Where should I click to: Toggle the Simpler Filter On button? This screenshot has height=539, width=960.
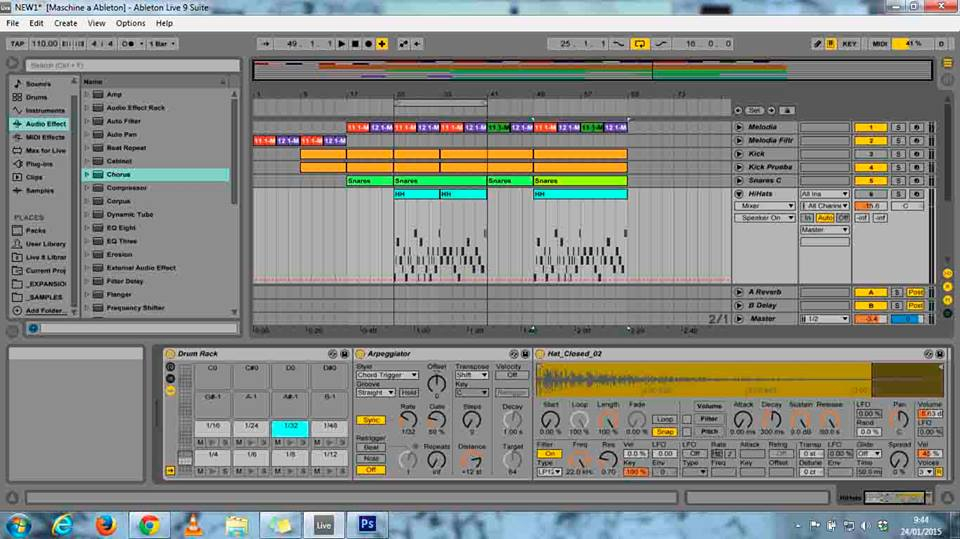click(549, 454)
